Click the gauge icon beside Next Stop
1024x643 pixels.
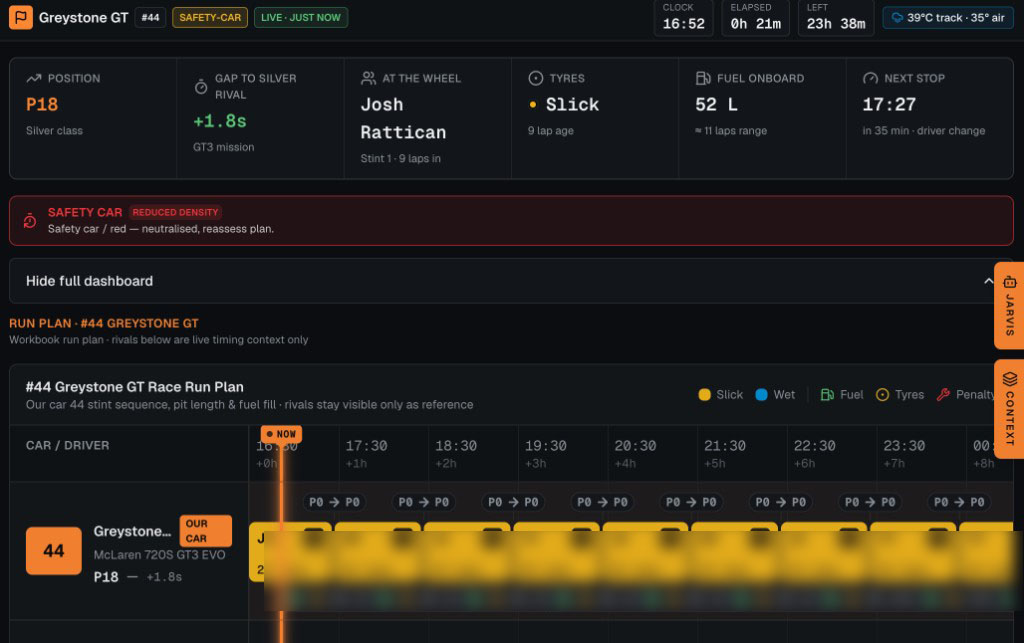click(x=870, y=78)
